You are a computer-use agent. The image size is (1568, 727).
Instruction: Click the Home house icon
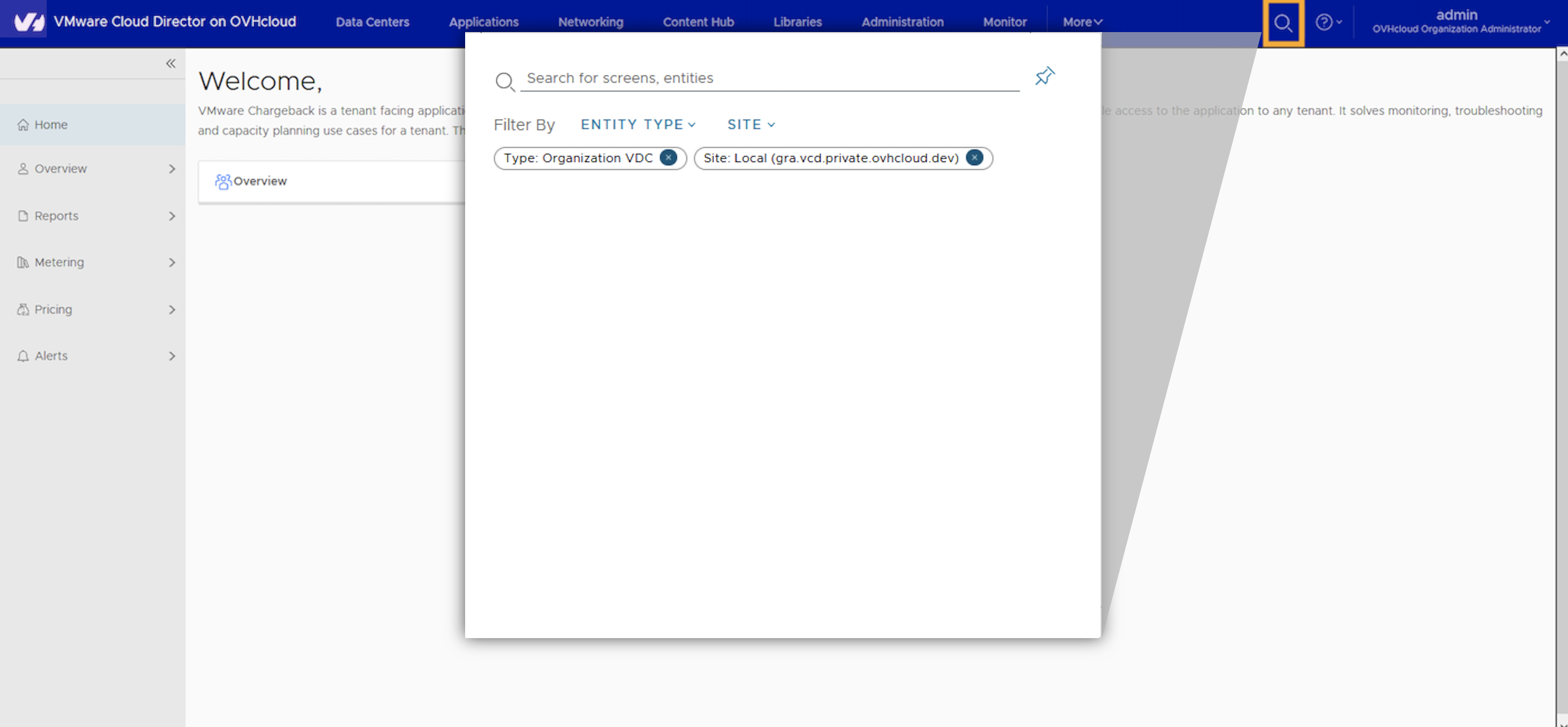click(x=23, y=124)
